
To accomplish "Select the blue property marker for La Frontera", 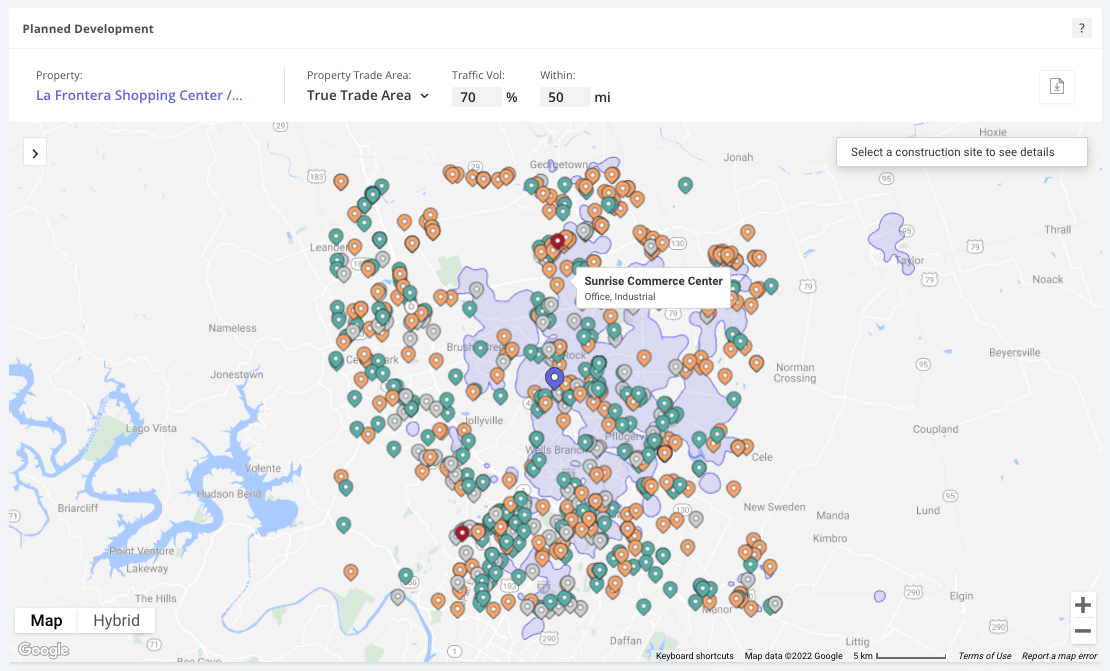I will tap(554, 377).
